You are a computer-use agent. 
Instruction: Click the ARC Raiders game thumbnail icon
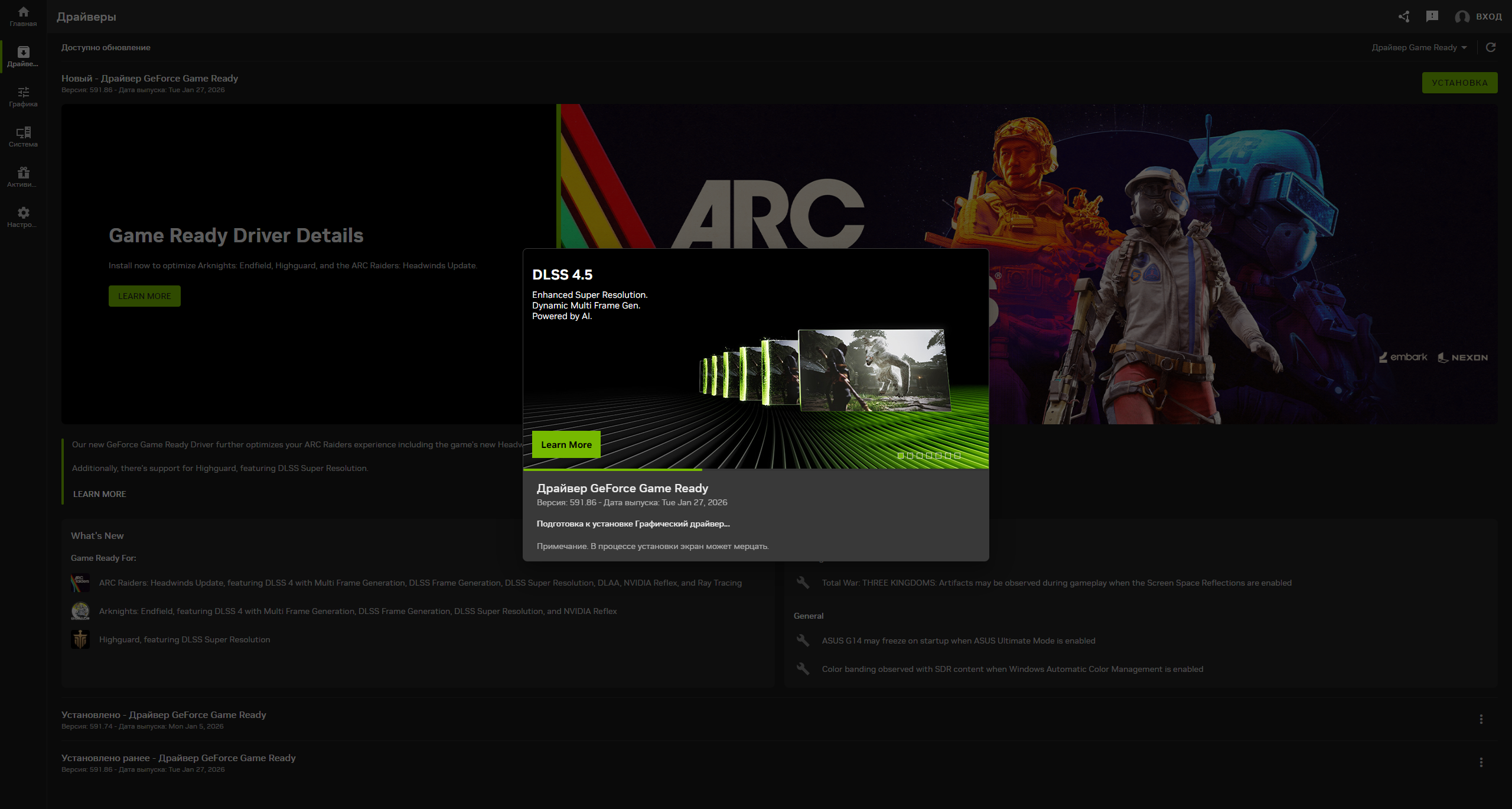pyautogui.click(x=80, y=583)
